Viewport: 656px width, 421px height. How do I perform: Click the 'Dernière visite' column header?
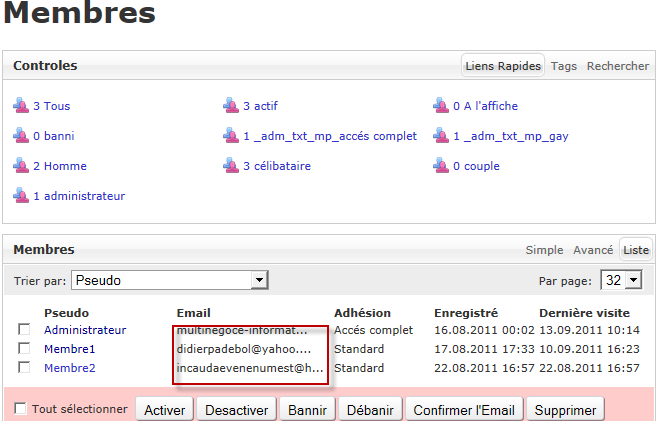click(584, 313)
